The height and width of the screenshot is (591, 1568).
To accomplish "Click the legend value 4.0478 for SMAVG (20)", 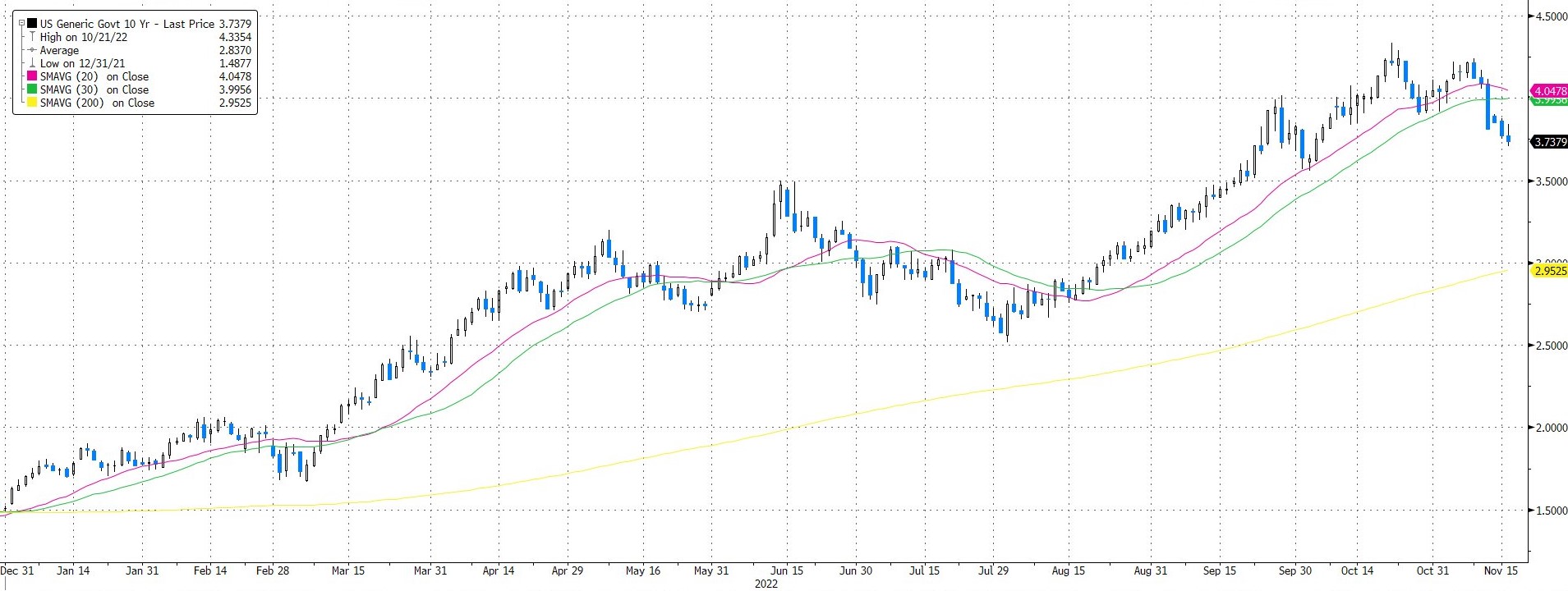I will (x=235, y=76).
